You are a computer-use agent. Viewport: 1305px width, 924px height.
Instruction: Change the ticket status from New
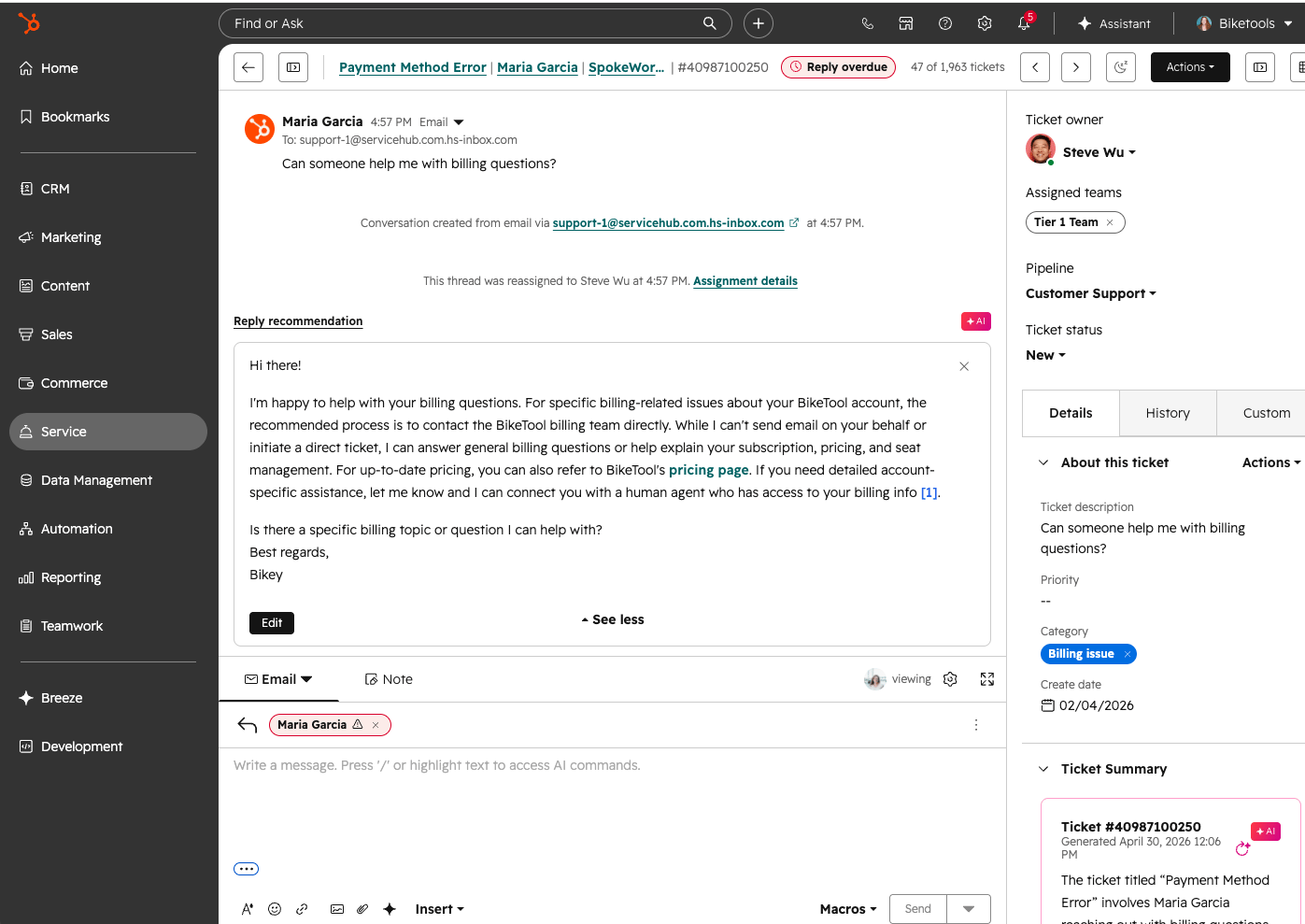tap(1045, 355)
